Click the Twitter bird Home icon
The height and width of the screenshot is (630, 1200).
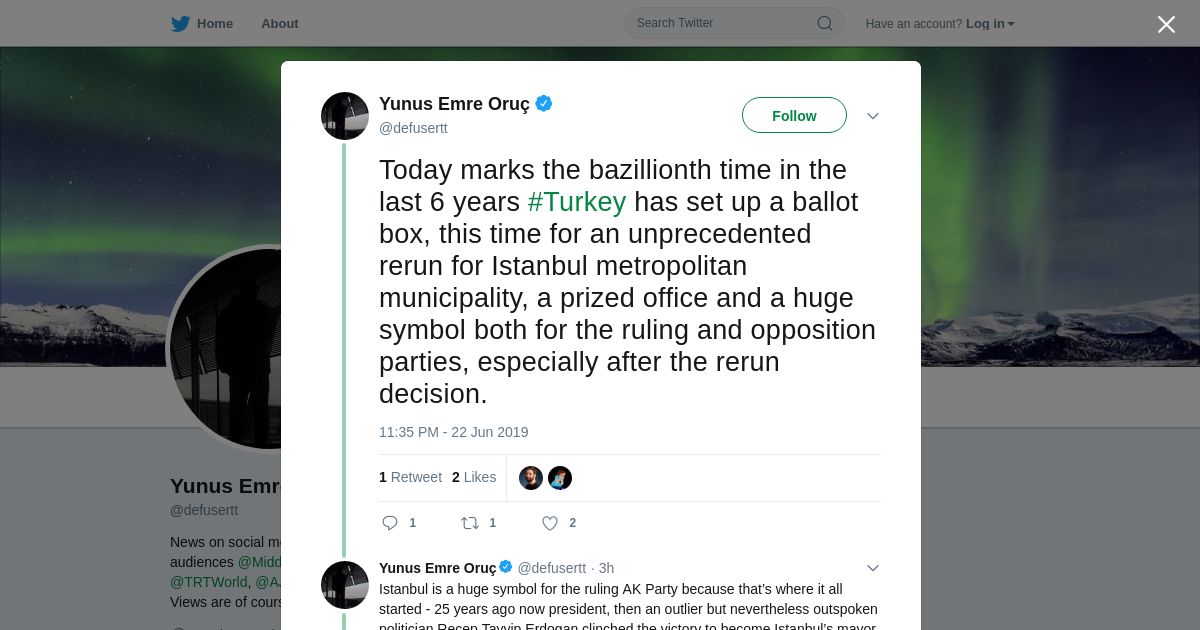pos(180,24)
